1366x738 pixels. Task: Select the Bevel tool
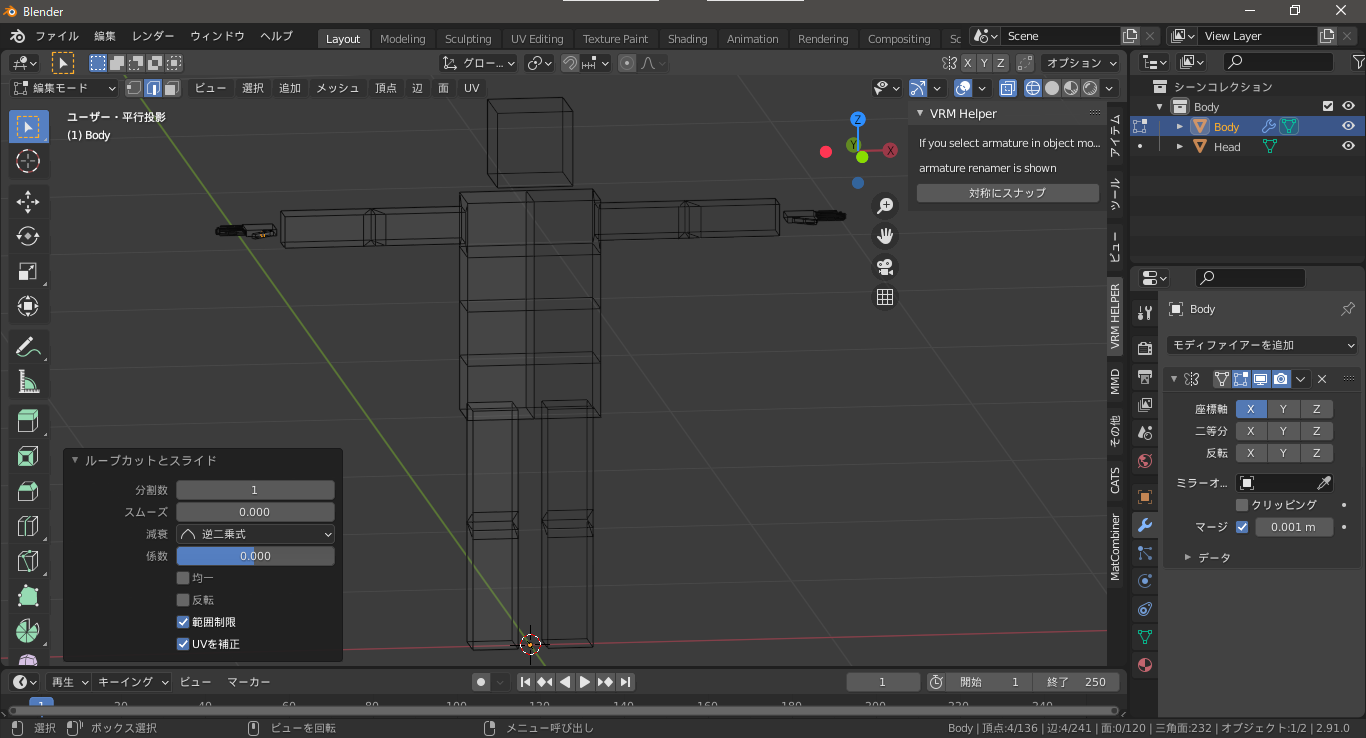pos(28,491)
